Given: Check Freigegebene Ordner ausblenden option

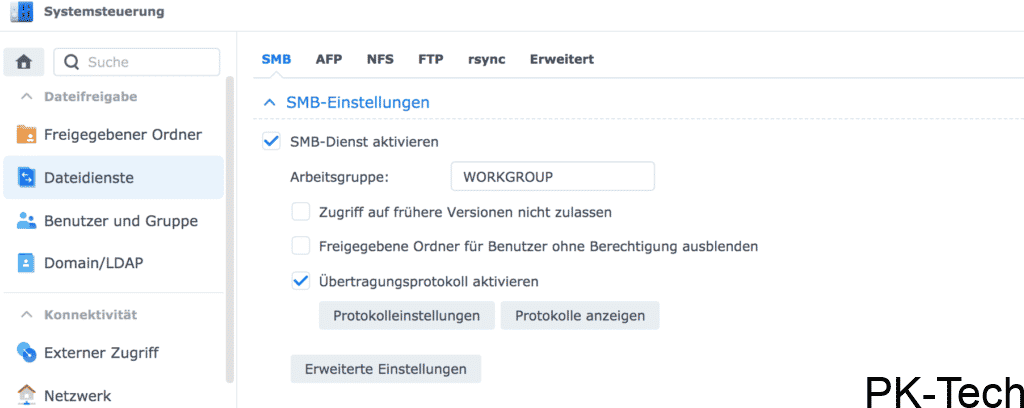Looking at the screenshot, I should [x=300, y=246].
